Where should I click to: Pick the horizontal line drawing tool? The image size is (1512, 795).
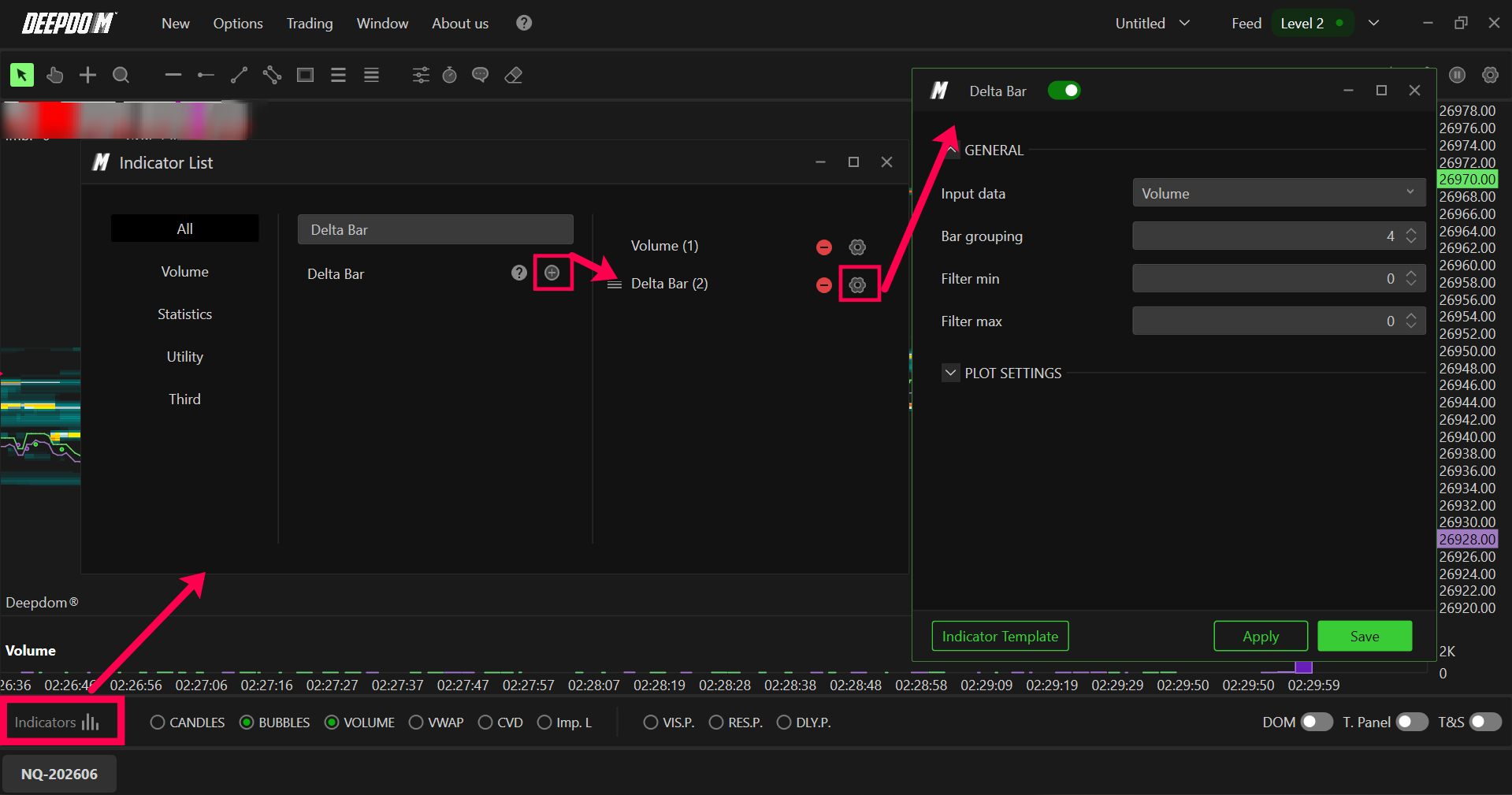[x=173, y=75]
